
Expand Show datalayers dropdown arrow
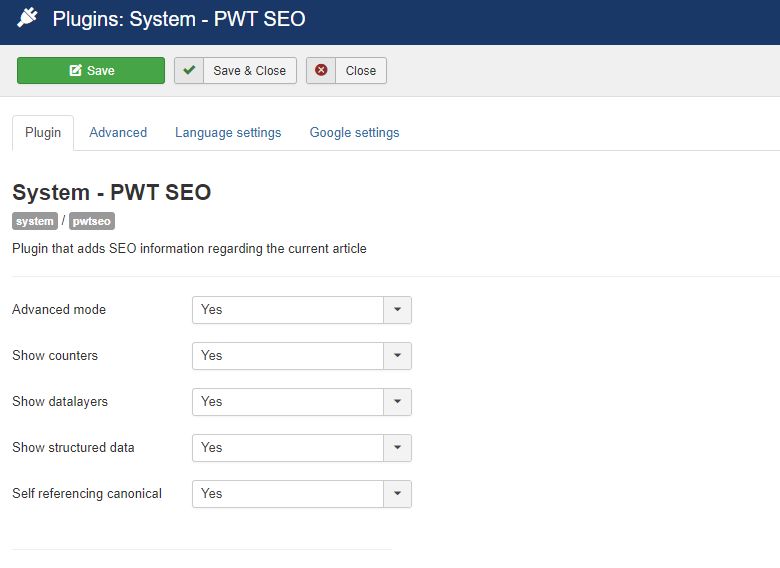[x=397, y=402]
